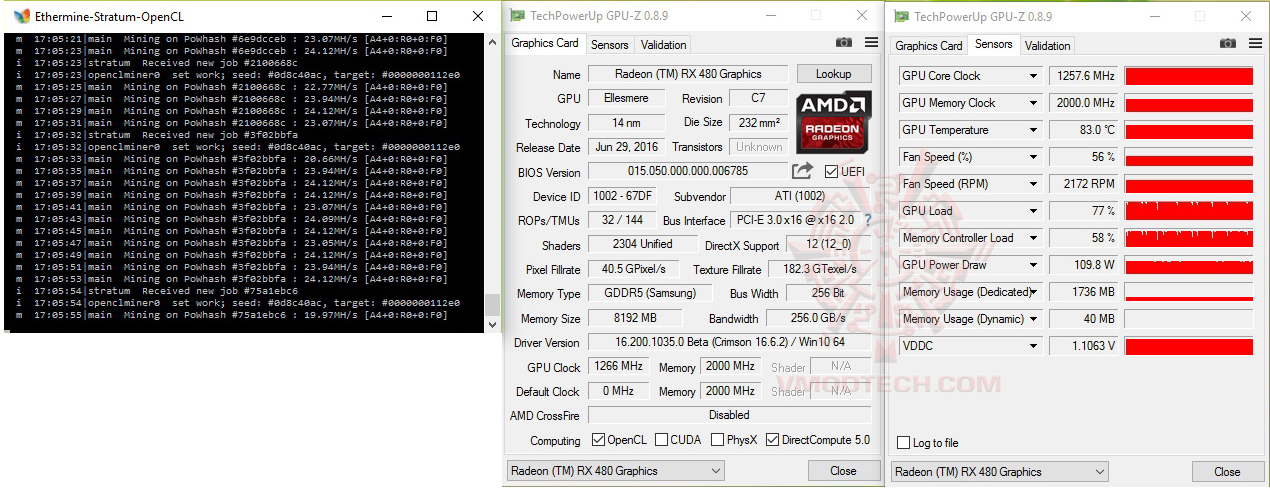The width and height of the screenshot is (1270, 491).
Task: Toggle the PhysX computing checkbox
Action: point(717,440)
